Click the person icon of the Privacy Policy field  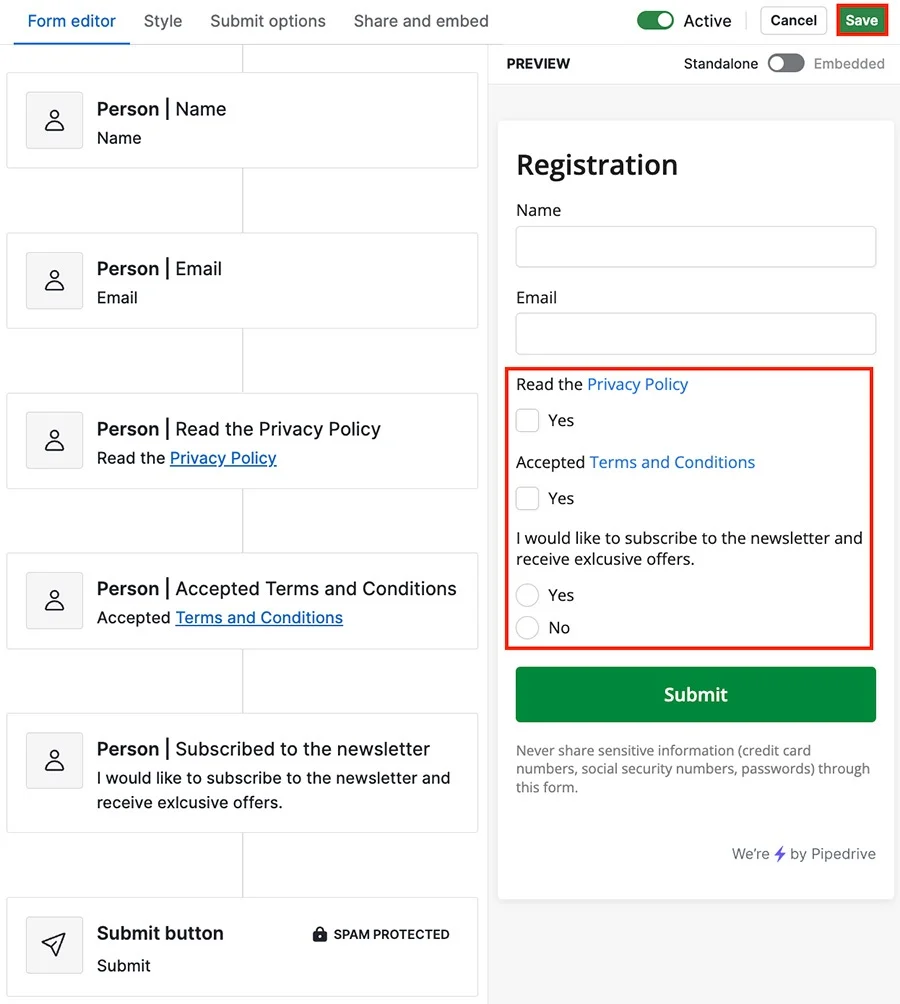click(x=54, y=441)
